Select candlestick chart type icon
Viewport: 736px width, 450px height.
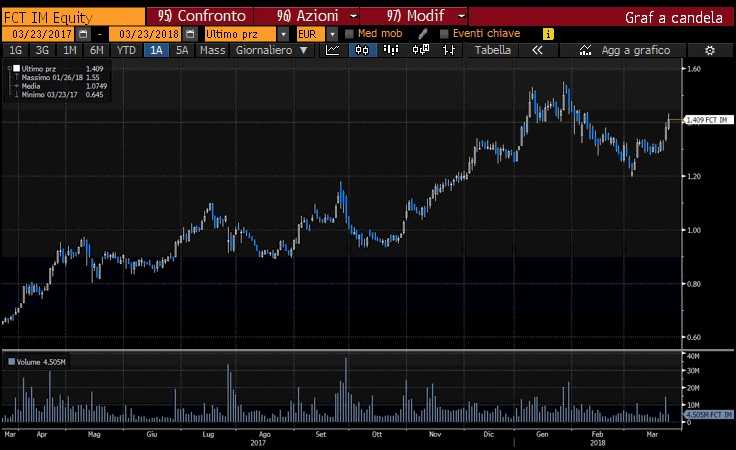tap(362, 50)
